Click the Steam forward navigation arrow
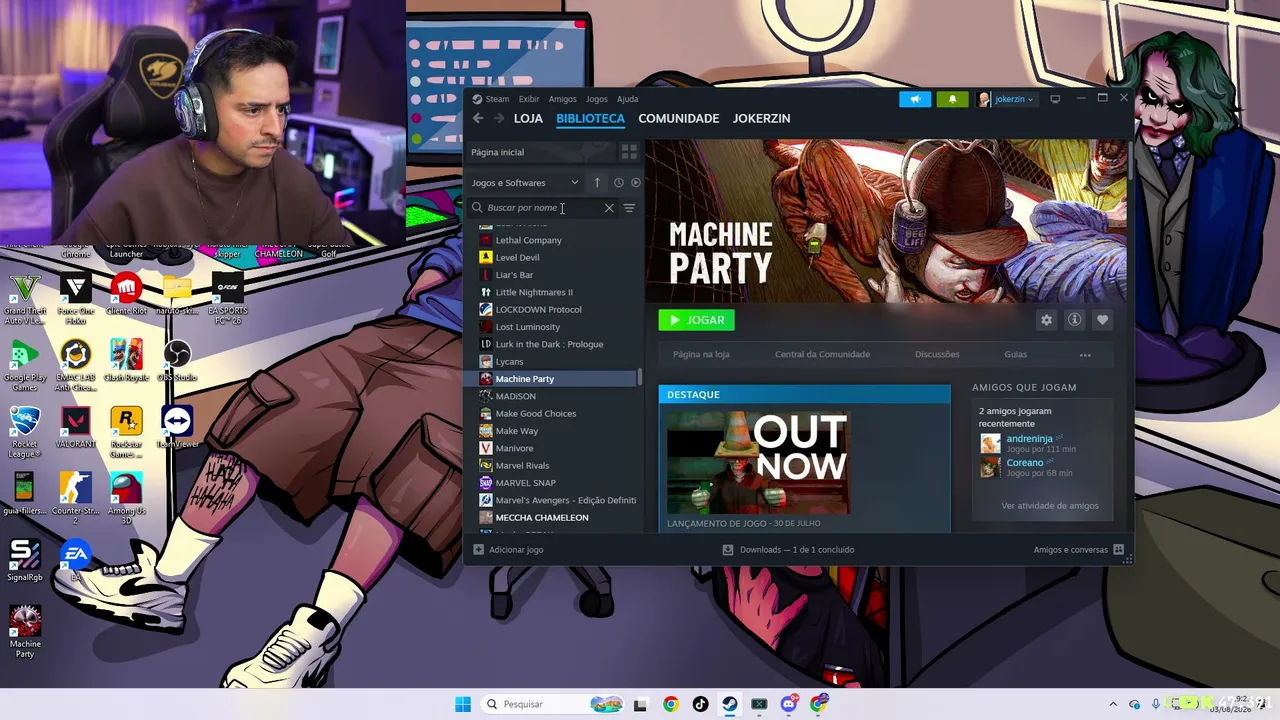The image size is (1280, 720). pyautogui.click(x=498, y=118)
